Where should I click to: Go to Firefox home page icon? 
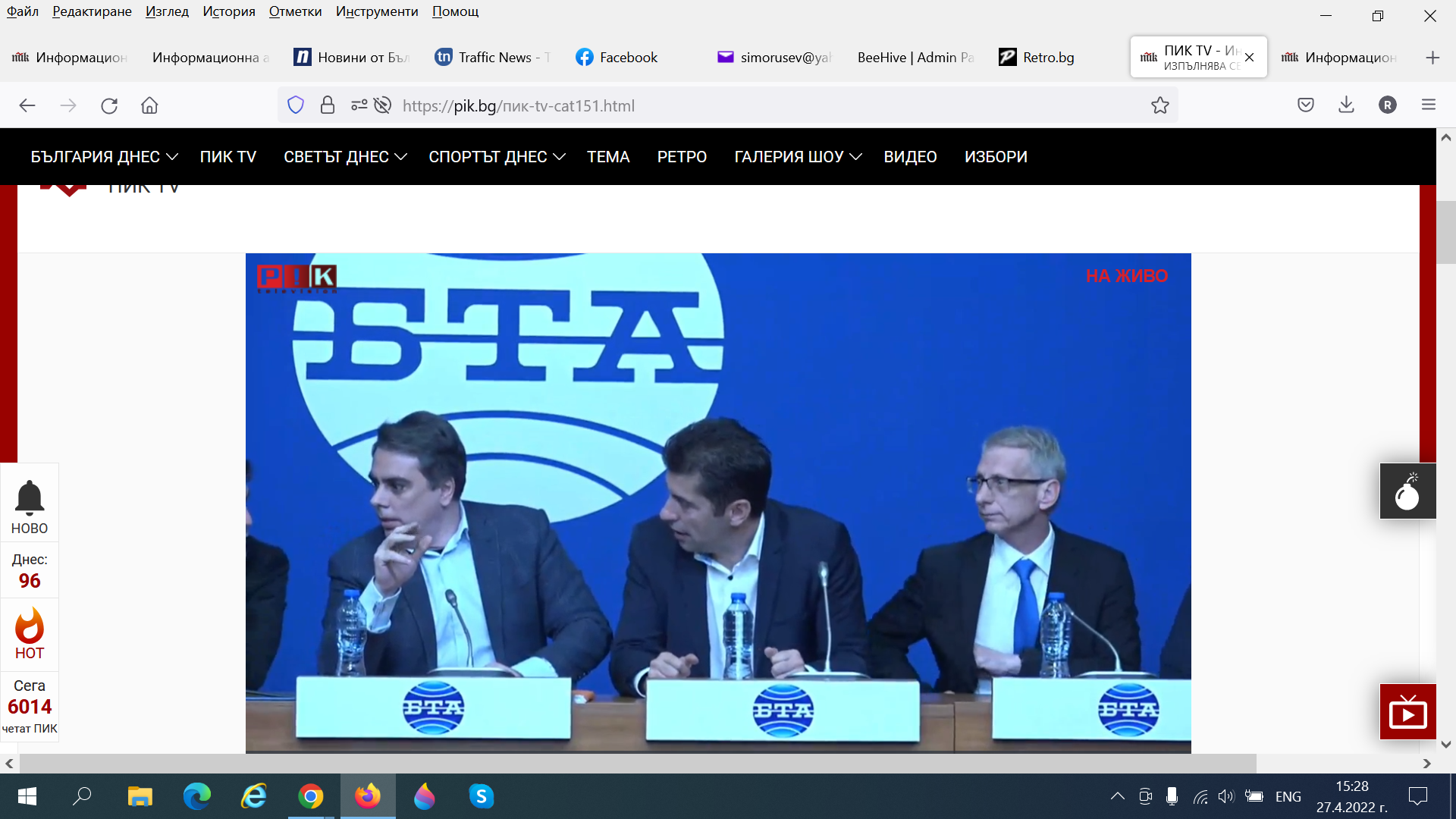149,105
